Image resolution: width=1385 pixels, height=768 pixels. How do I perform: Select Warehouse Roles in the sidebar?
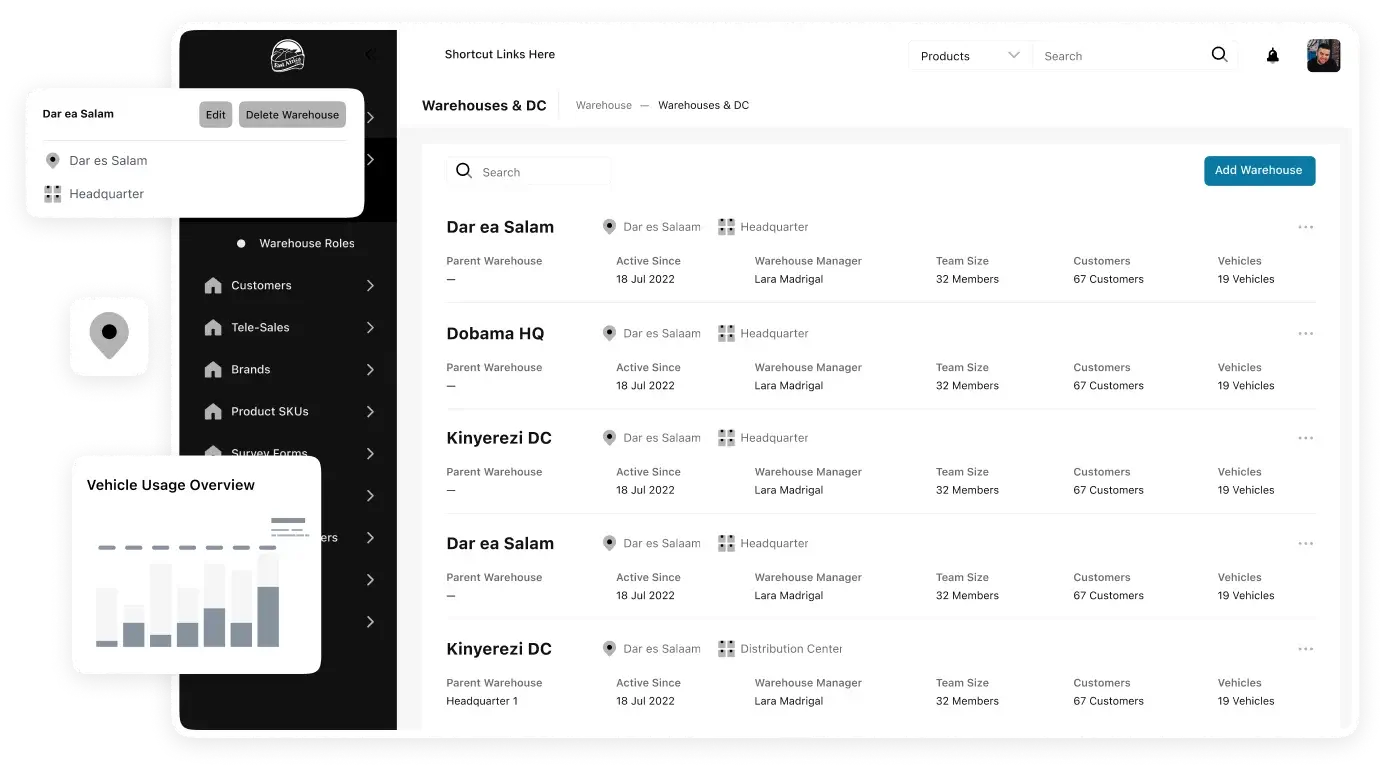(306, 244)
